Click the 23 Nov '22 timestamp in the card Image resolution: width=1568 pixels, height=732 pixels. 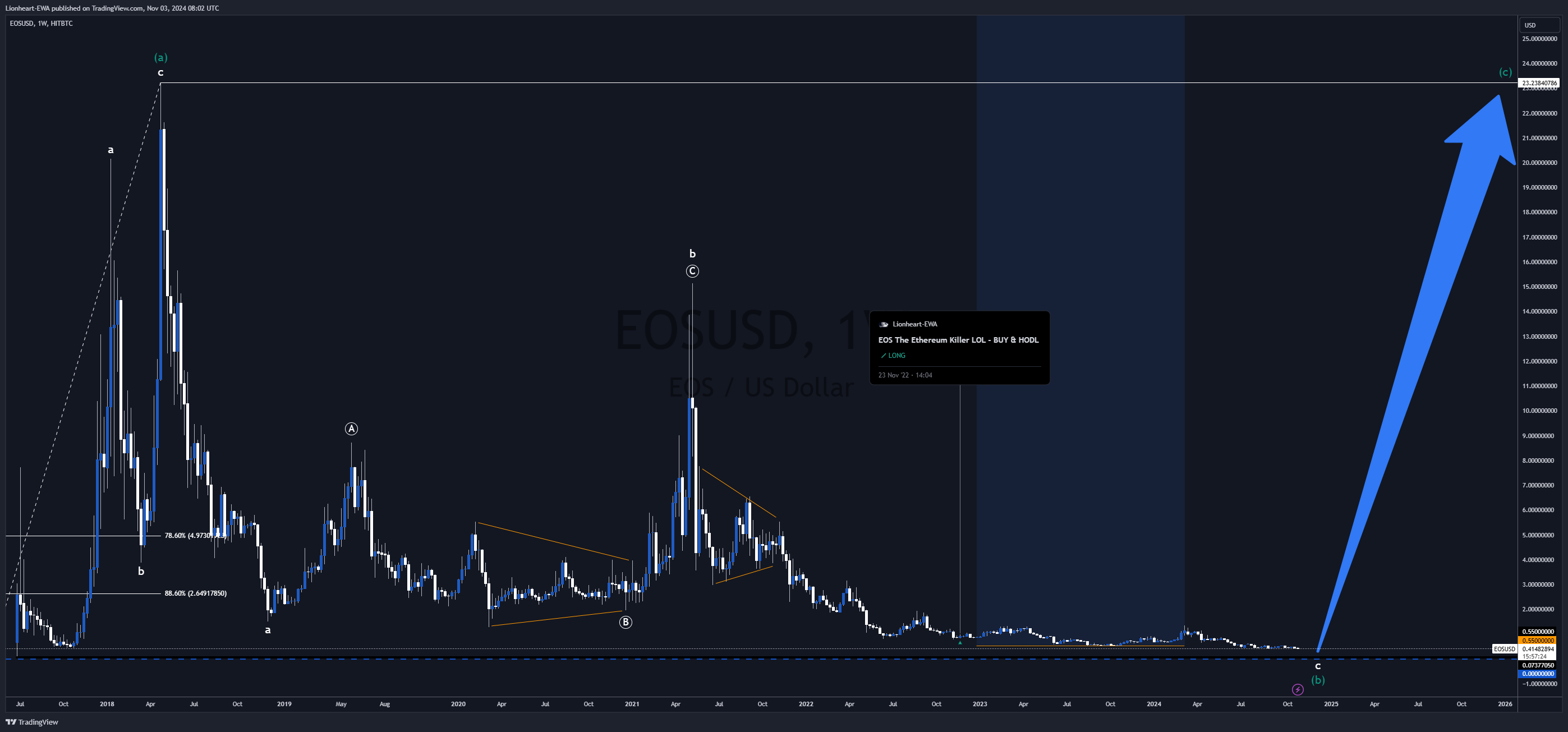tap(905, 375)
